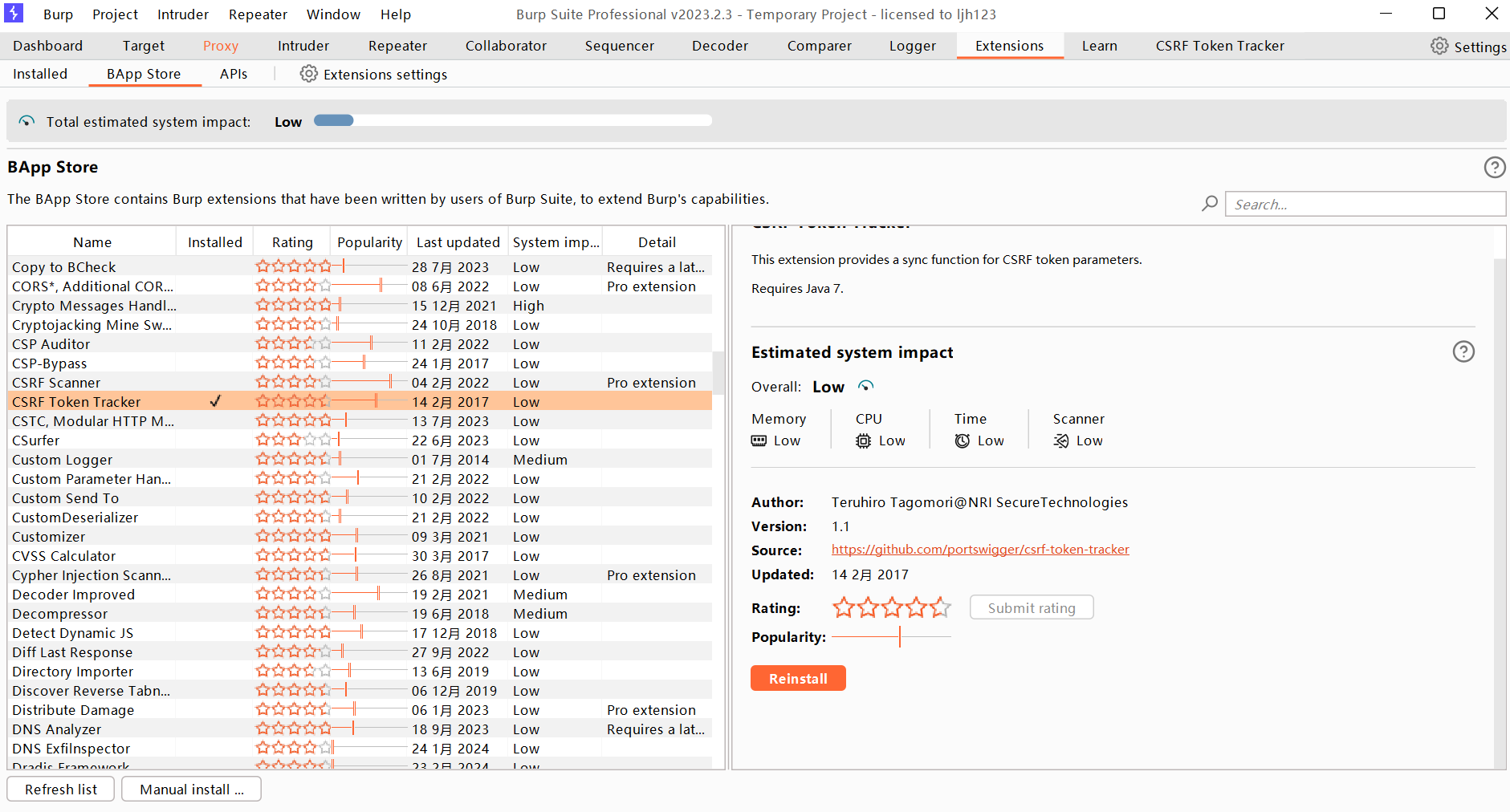Sort list by Popularity column header

tap(369, 242)
